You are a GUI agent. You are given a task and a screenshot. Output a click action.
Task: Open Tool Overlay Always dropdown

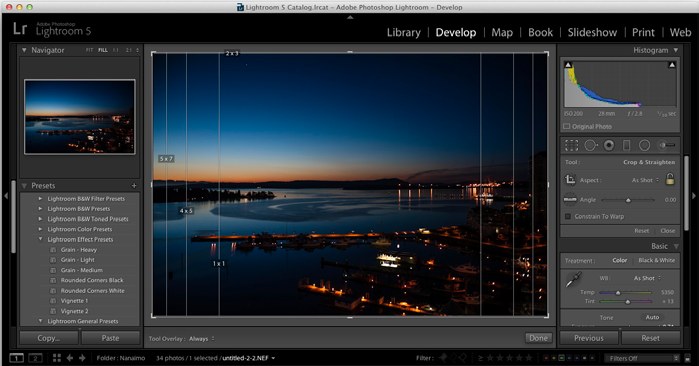(201, 339)
